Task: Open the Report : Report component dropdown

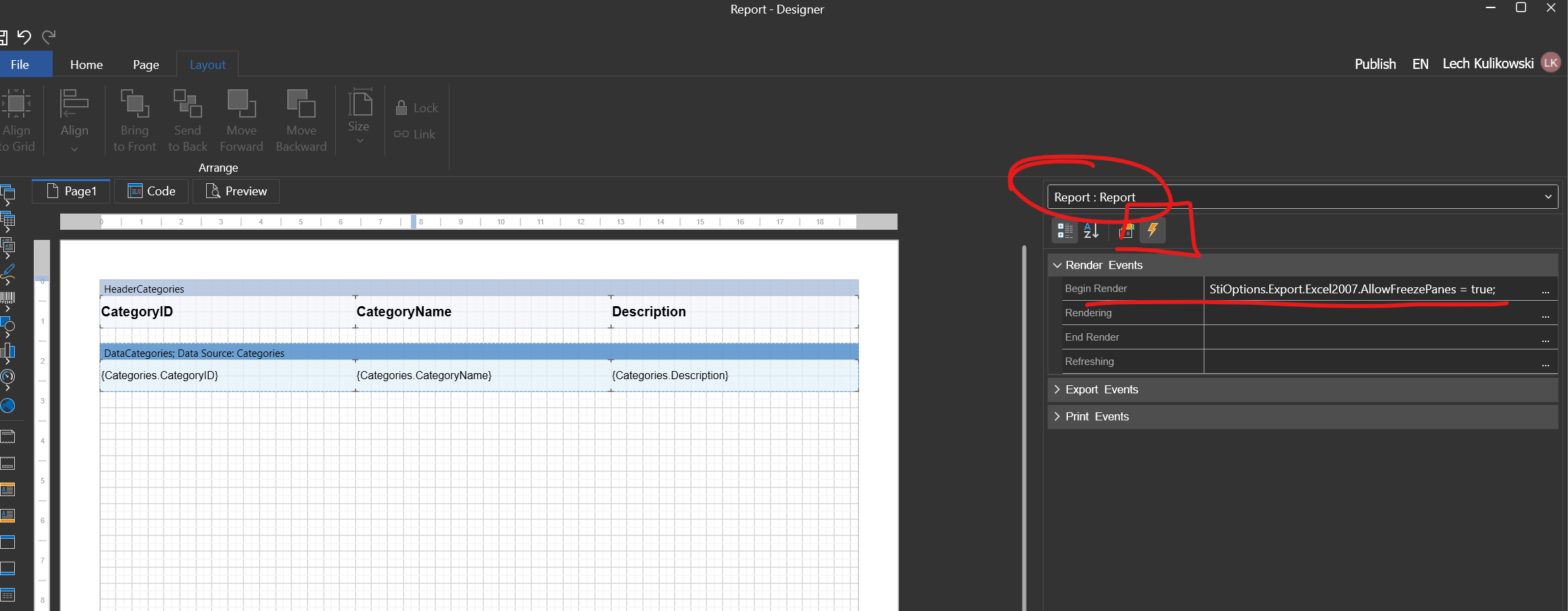Action: point(1302,197)
